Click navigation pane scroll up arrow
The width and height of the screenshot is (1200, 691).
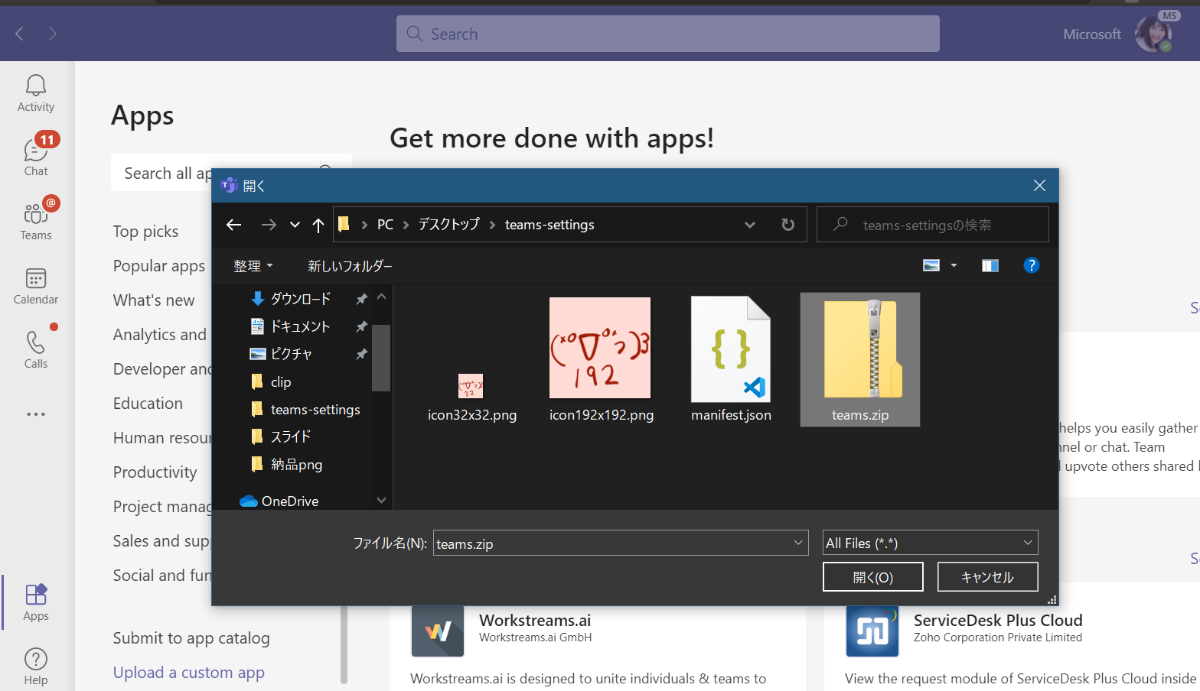click(381, 297)
